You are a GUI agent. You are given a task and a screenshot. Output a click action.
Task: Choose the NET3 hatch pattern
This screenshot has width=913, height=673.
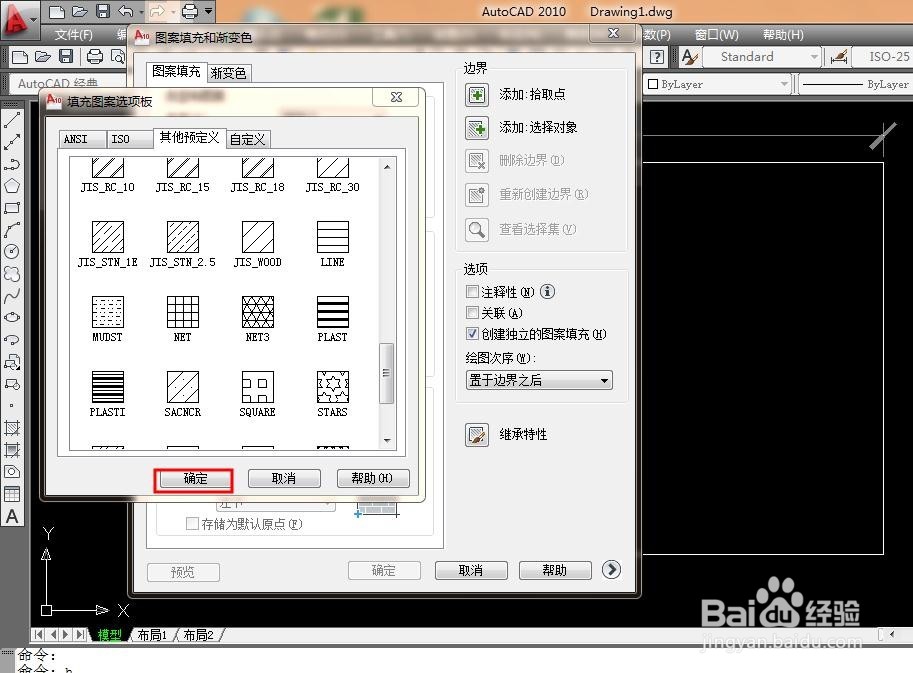[x=258, y=319]
